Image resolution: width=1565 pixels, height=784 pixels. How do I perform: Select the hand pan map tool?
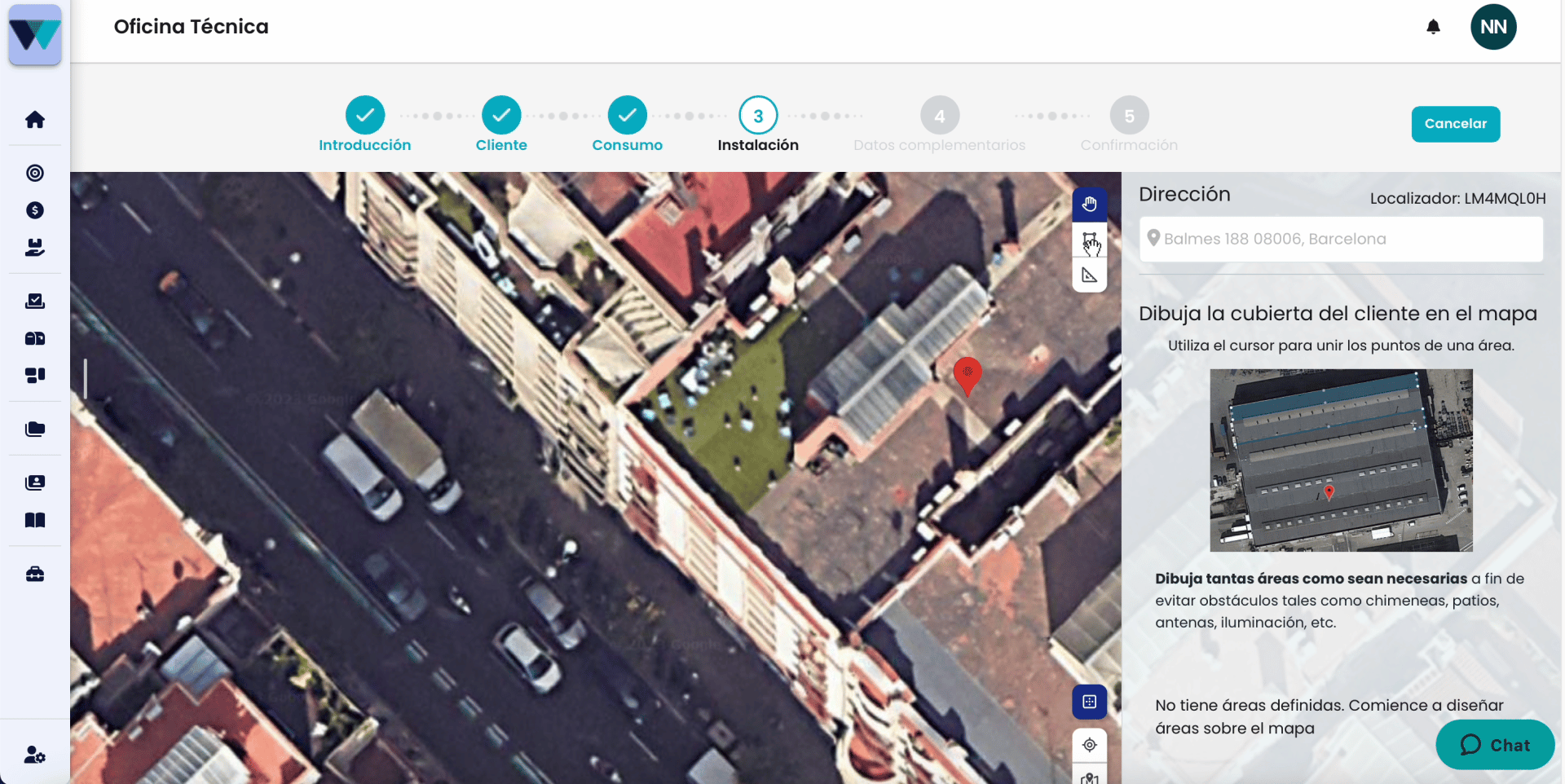click(x=1089, y=205)
